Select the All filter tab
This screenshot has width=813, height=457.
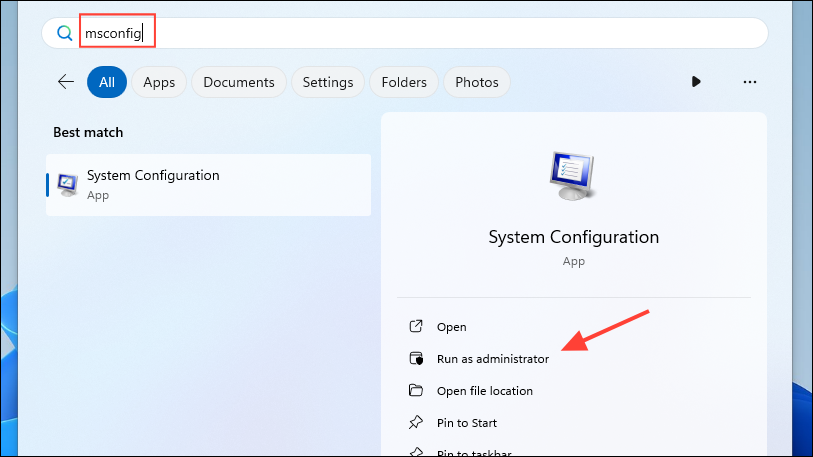pyautogui.click(x=107, y=82)
